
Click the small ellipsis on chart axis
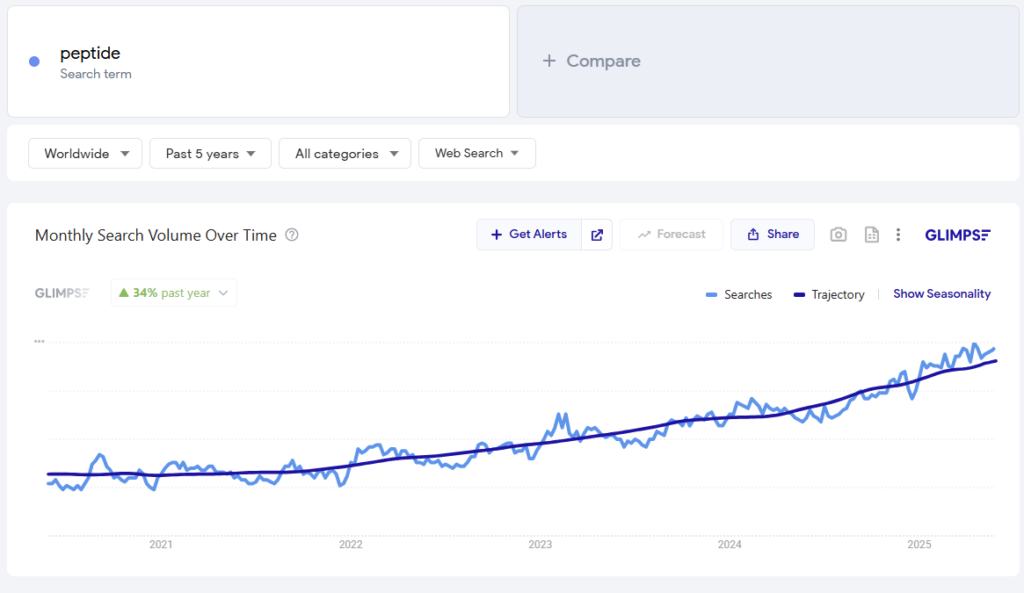click(x=39, y=341)
